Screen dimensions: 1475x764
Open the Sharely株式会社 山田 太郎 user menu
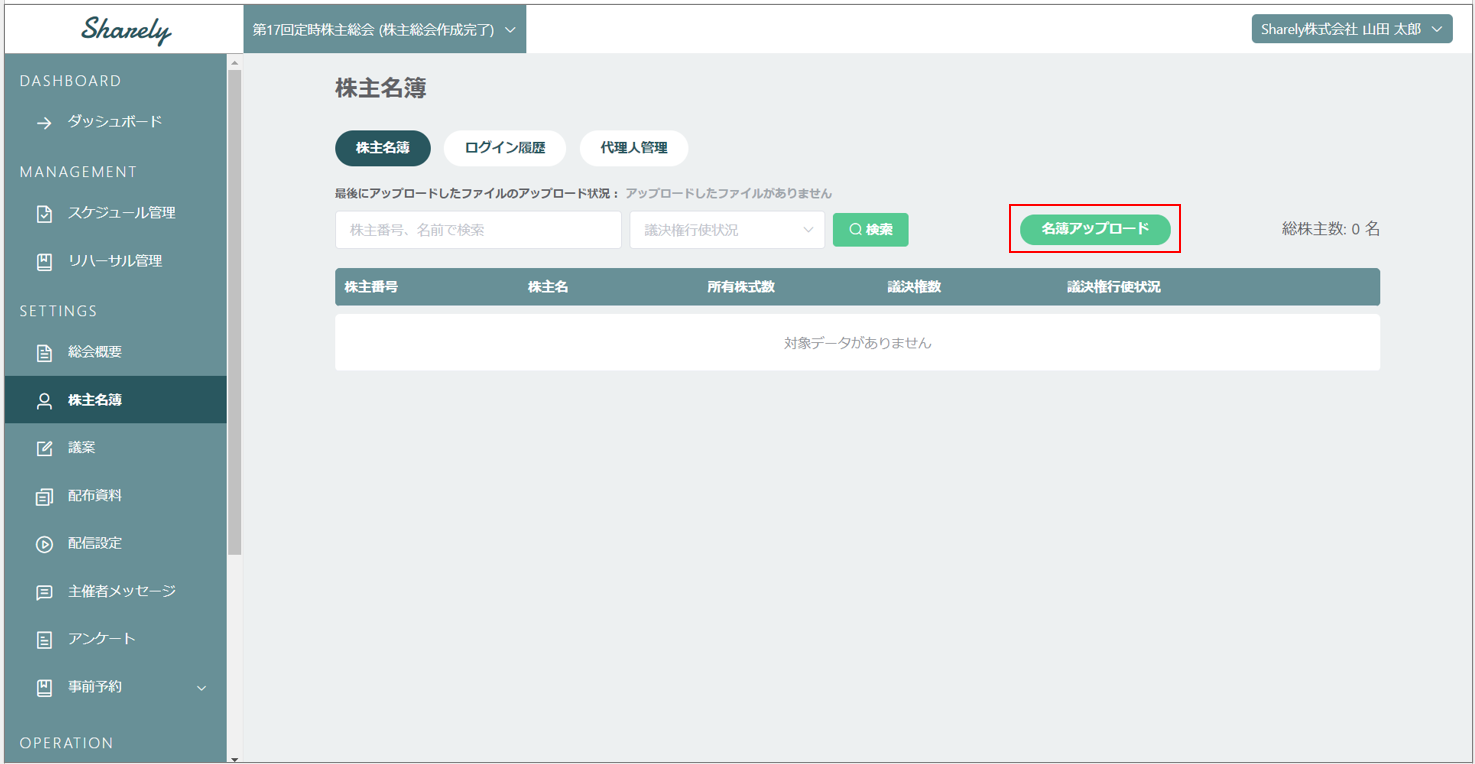tap(1351, 29)
